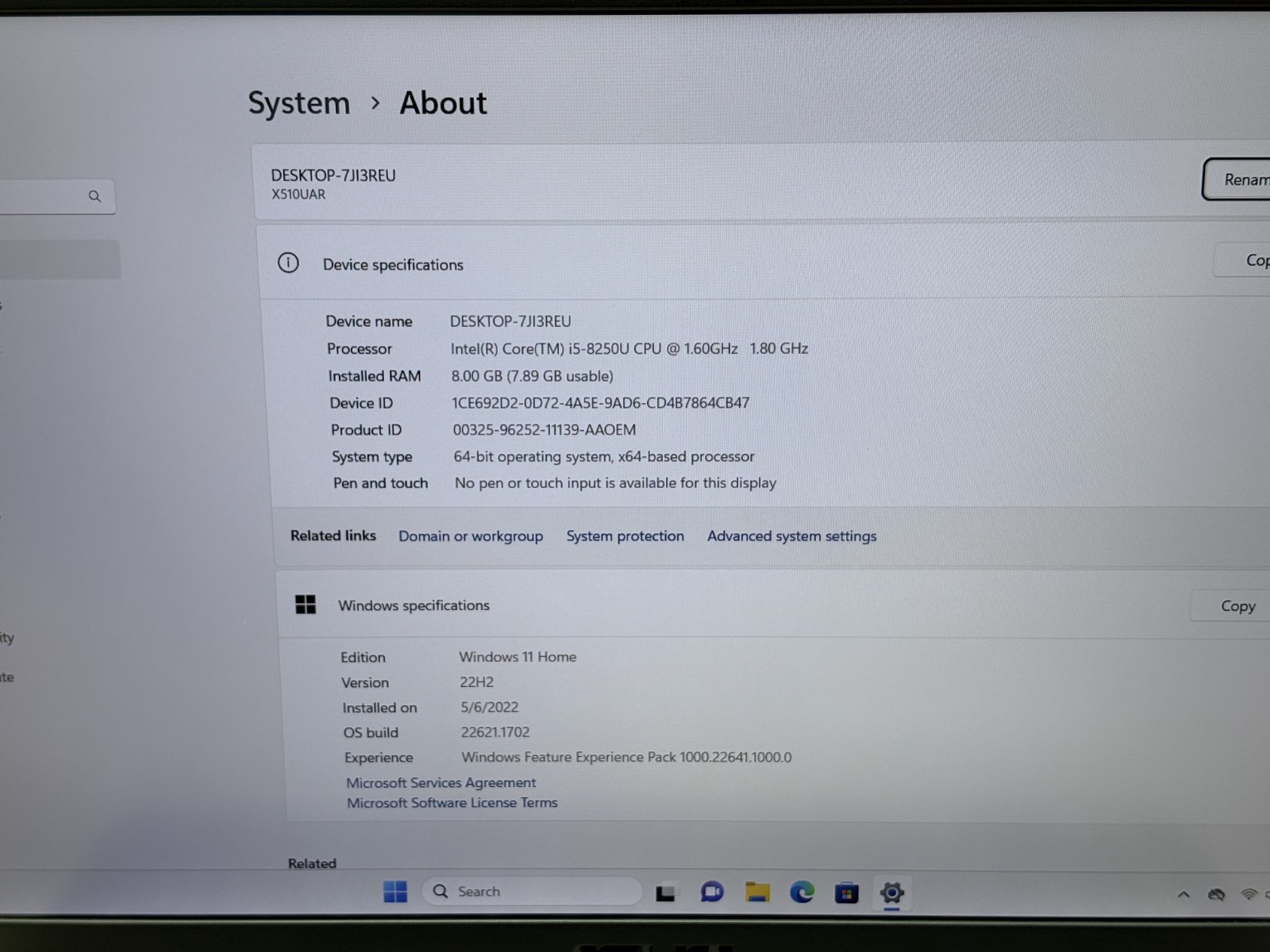Viewport: 1270px width, 952px height.
Task: Open Task View from the taskbar
Action: [665, 893]
